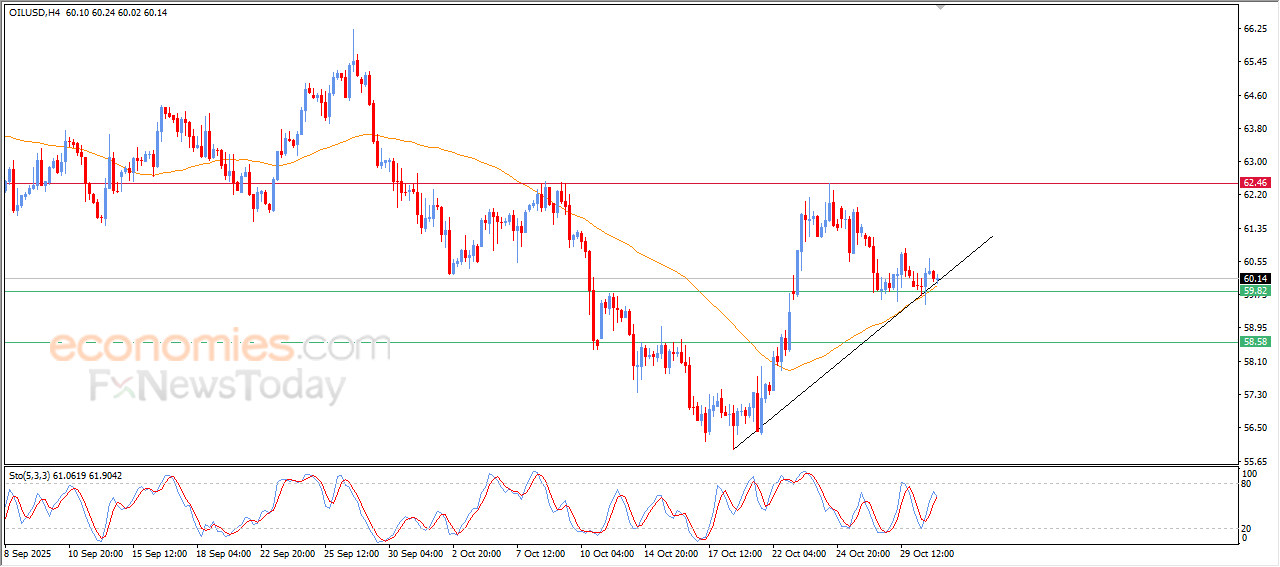1280x567 pixels.
Task: Select the 7 Oct 12:00 time label
Action: click(x=541, y=553)
